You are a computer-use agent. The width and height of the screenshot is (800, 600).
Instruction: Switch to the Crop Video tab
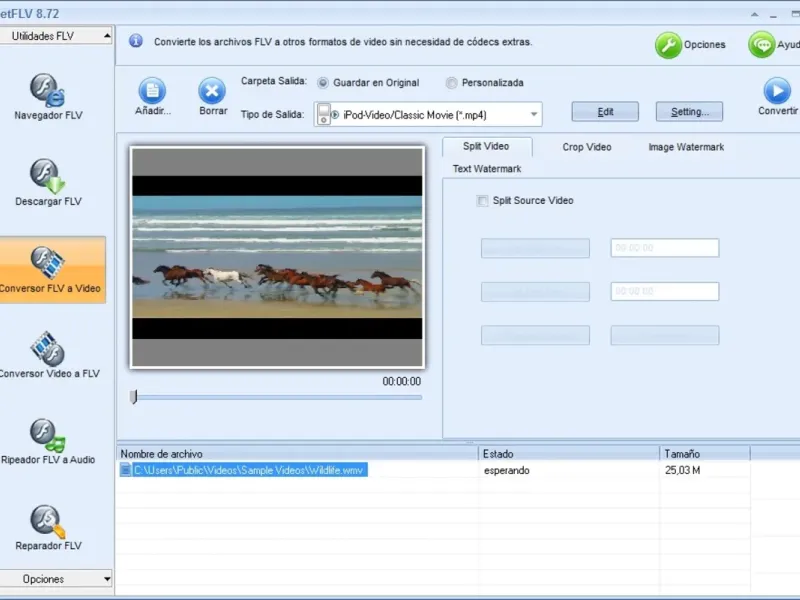coord(587,147)
